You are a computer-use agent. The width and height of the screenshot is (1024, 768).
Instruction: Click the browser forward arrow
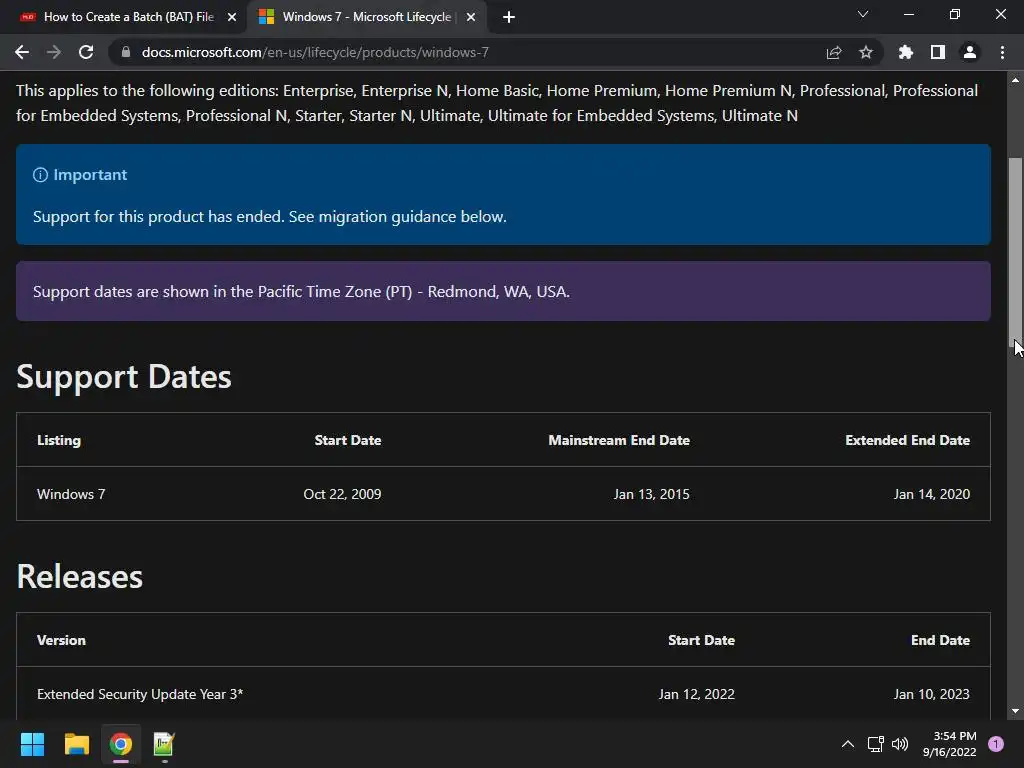(x=54, y=52)
